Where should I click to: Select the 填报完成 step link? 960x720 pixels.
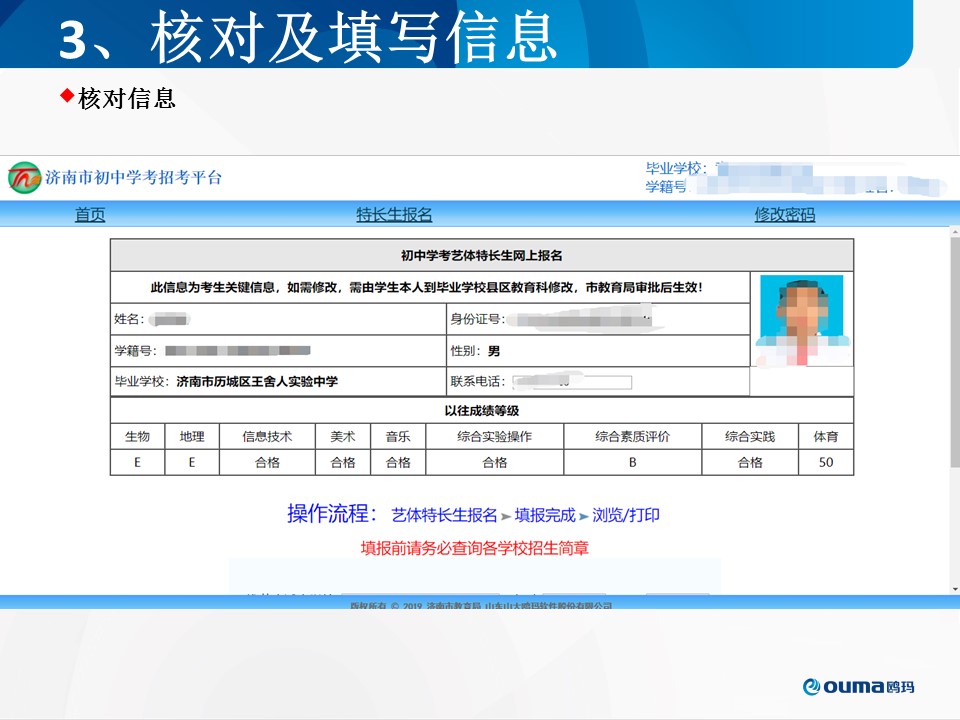tap(545, 516)
